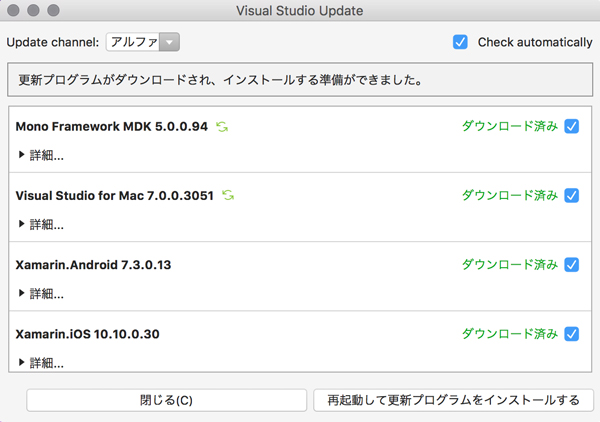600x422 pixels.
Task: Click ダウンロード済み status for Mono Framework MDK
Action: coord(510,126)
